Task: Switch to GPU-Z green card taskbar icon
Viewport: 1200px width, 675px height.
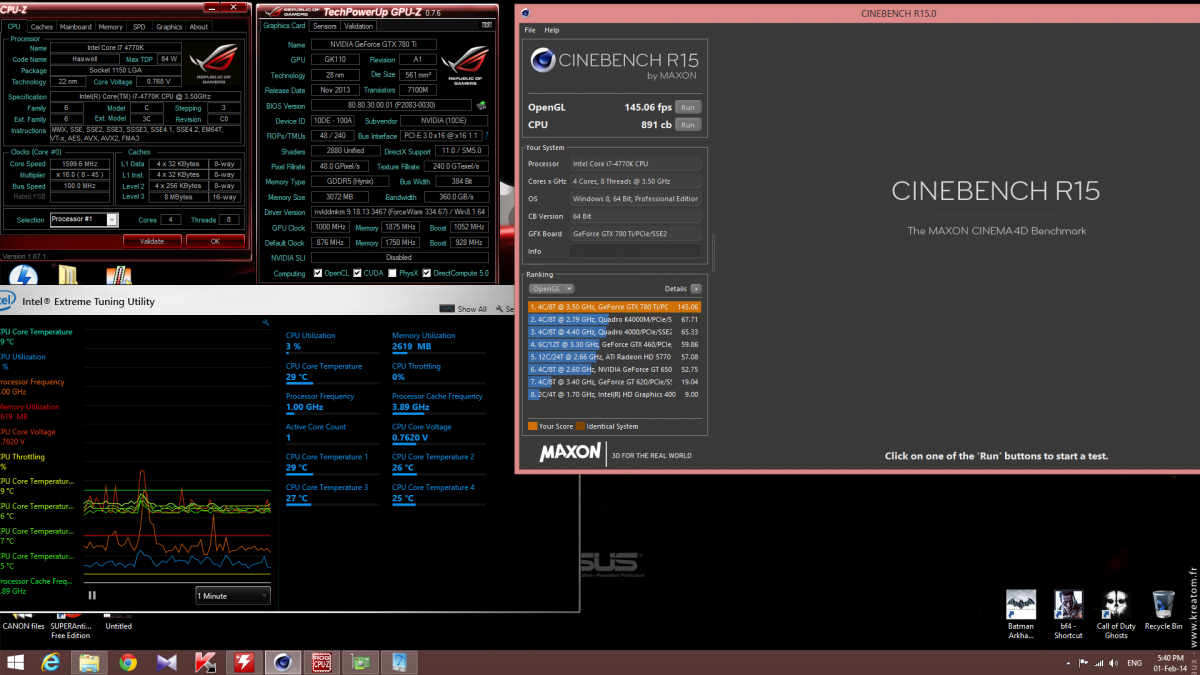Action: [x=360, y=661]
